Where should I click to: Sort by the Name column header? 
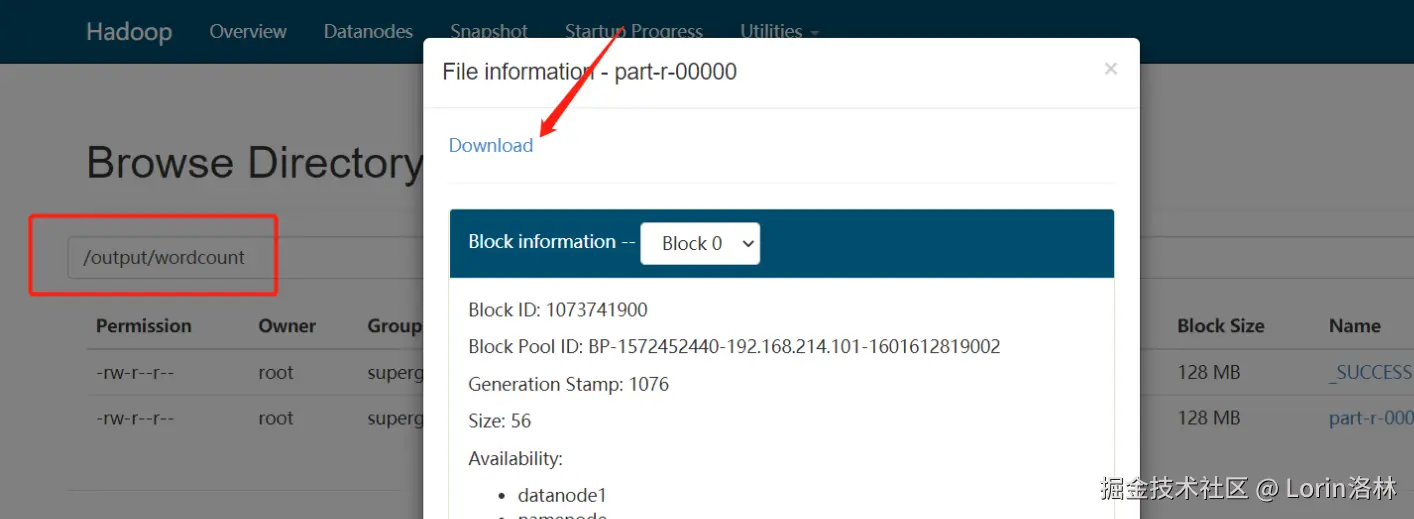click(x=1354, y=326)
